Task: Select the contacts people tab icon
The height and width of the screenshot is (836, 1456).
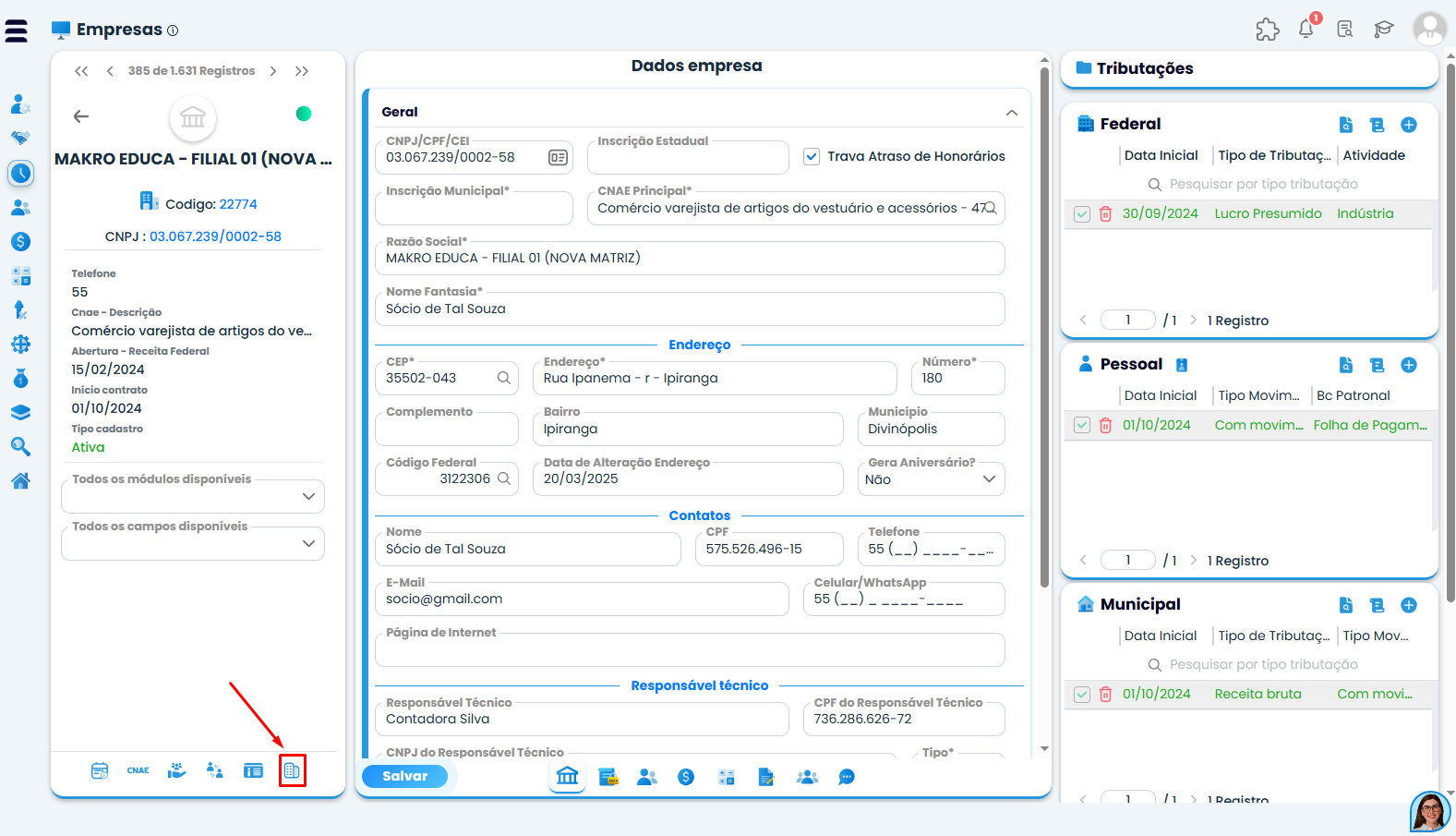Action: pyautogui.click(x=647, y=777)
